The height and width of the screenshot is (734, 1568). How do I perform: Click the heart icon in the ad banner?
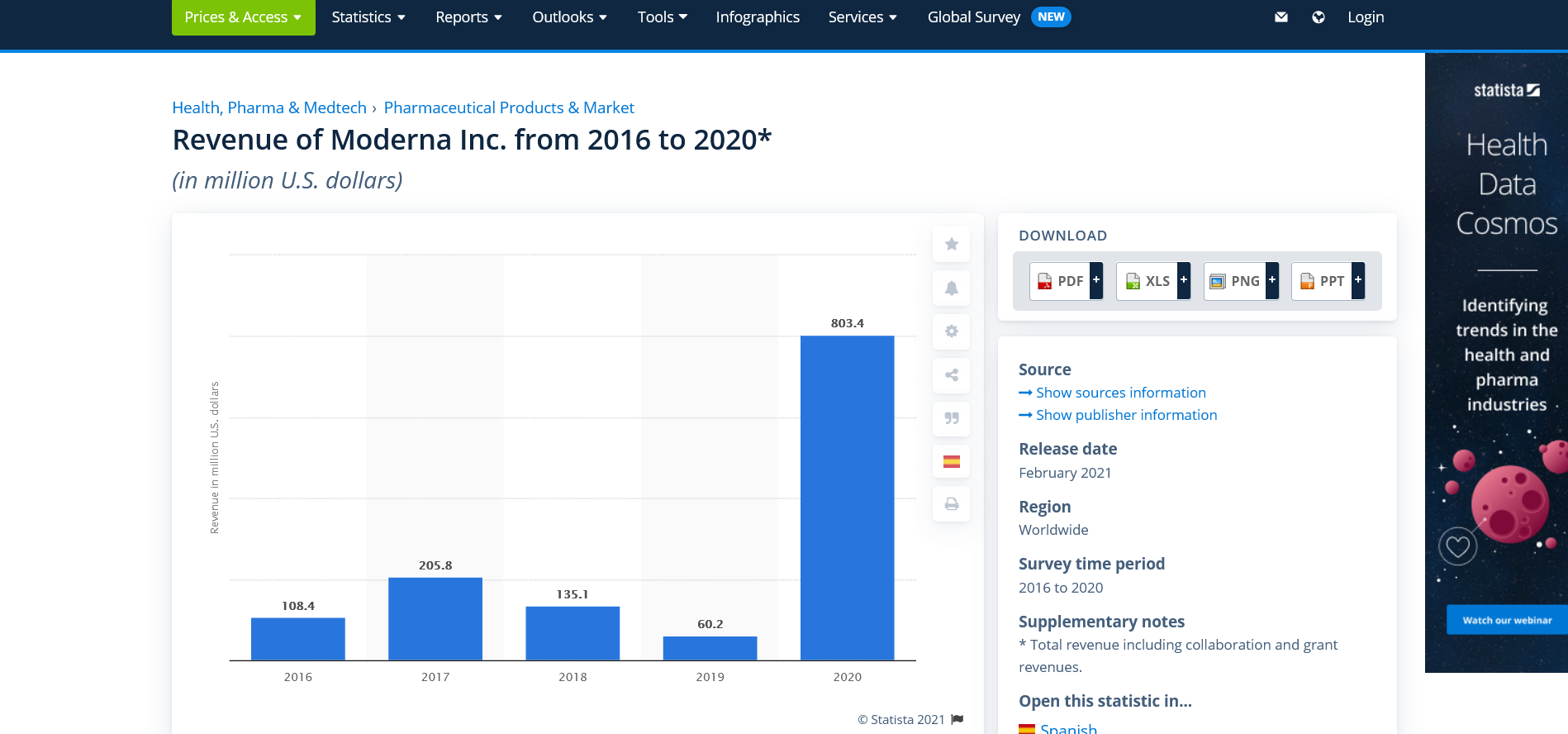tap(1457, 546)
